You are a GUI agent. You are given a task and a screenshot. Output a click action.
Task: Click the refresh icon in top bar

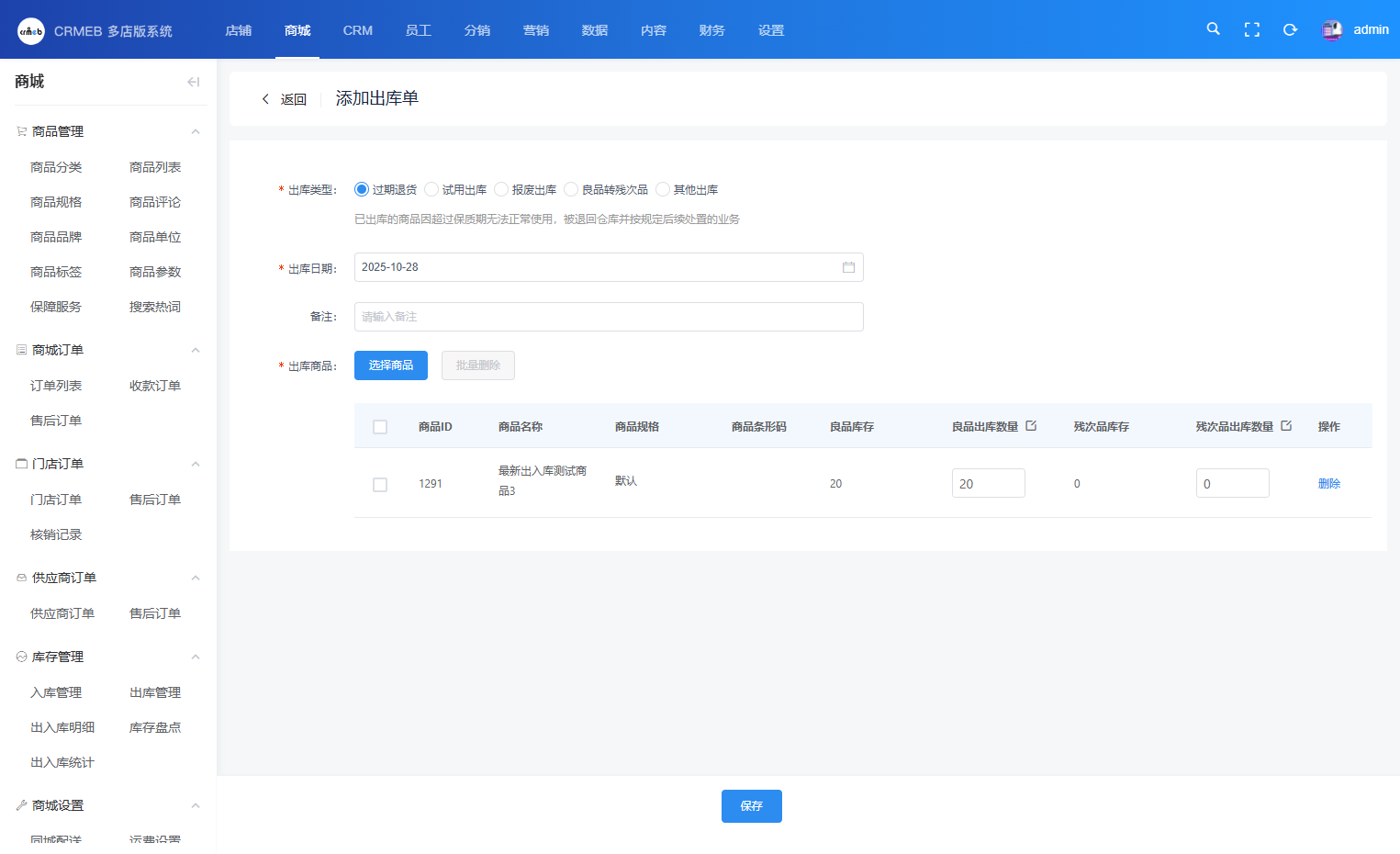pos(1290,29)
